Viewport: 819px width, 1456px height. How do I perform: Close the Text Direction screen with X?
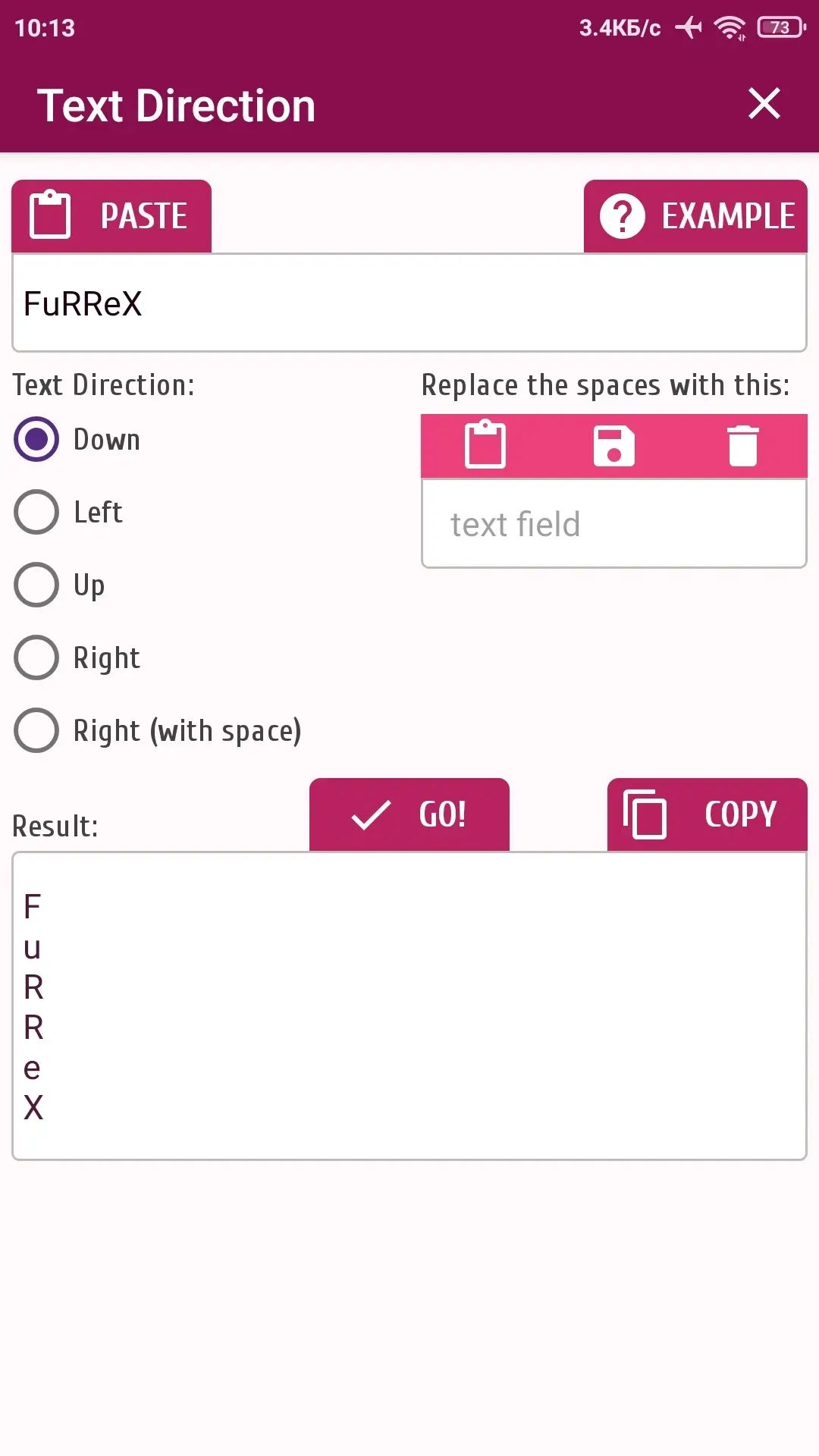pos(764,104)
